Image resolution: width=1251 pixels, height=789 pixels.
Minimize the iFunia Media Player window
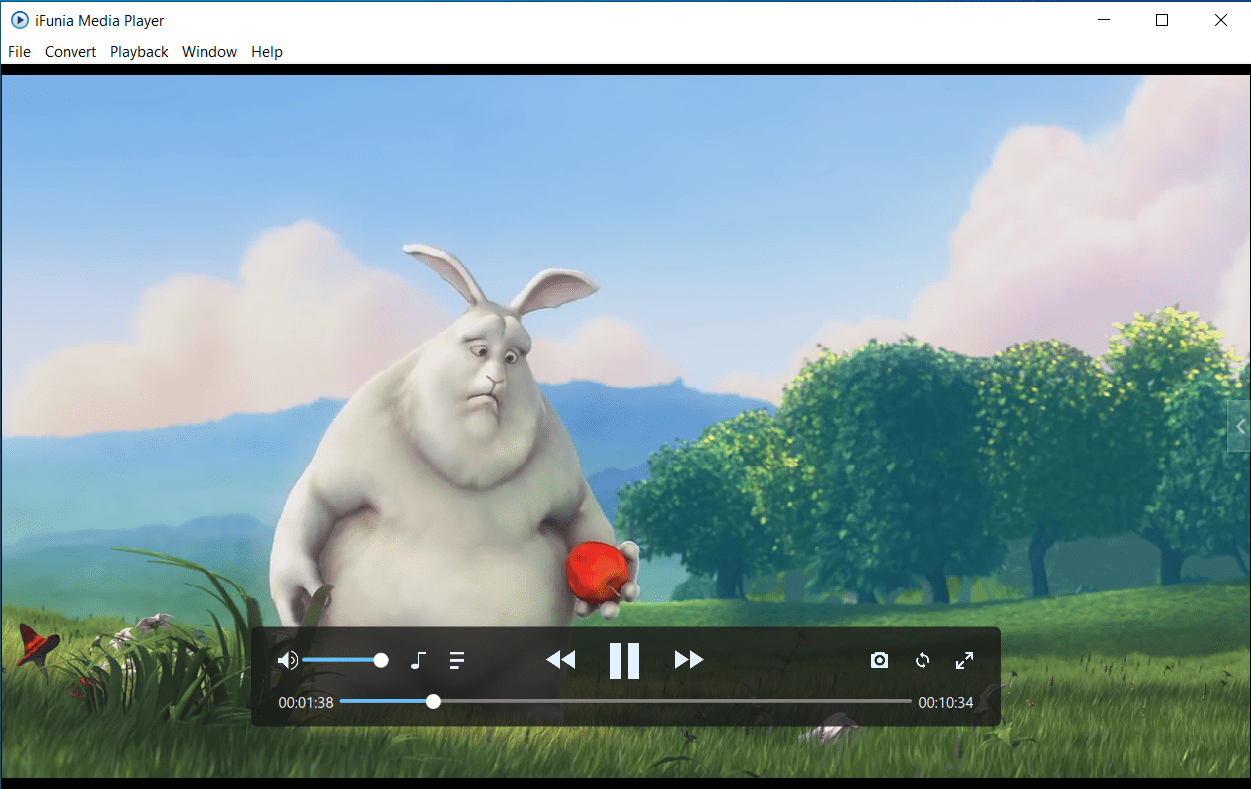click(1104, 20)
